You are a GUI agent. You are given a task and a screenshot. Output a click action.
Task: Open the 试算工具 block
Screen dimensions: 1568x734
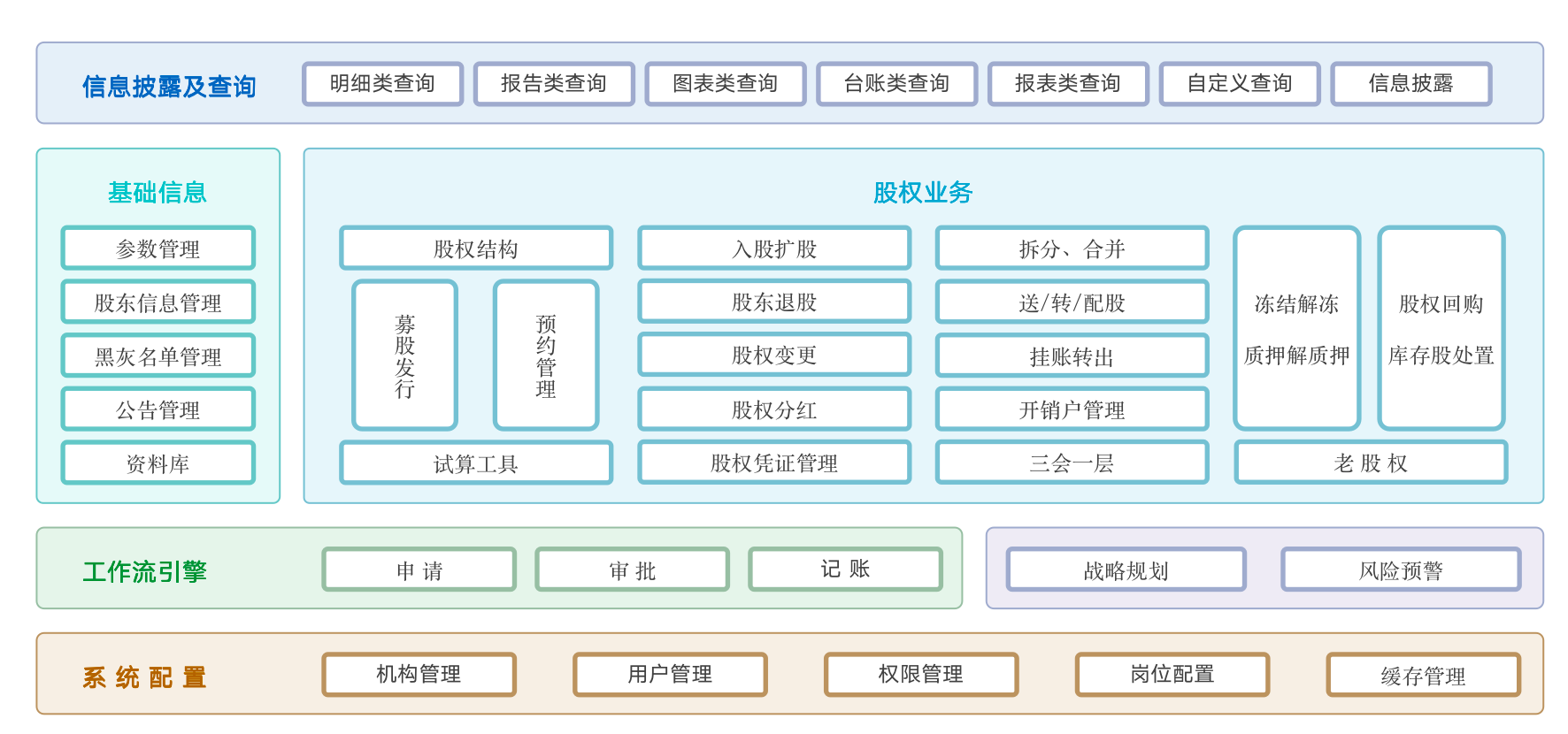[475, 463]
